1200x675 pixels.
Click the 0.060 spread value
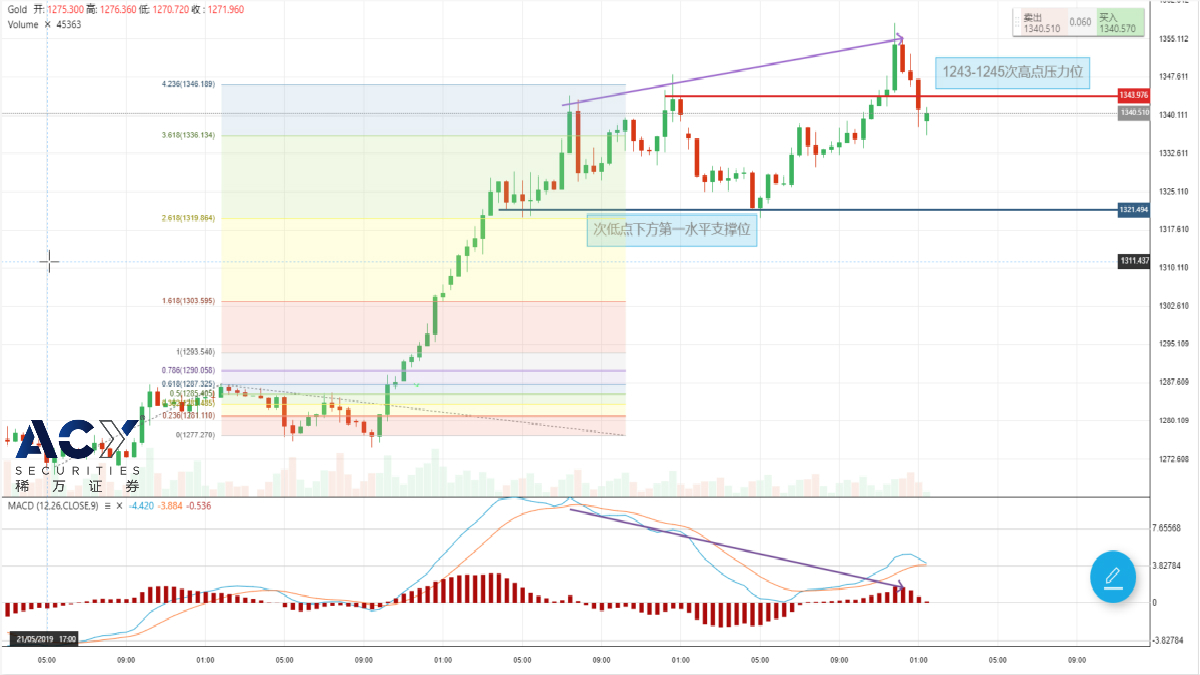click(1080, 21)
